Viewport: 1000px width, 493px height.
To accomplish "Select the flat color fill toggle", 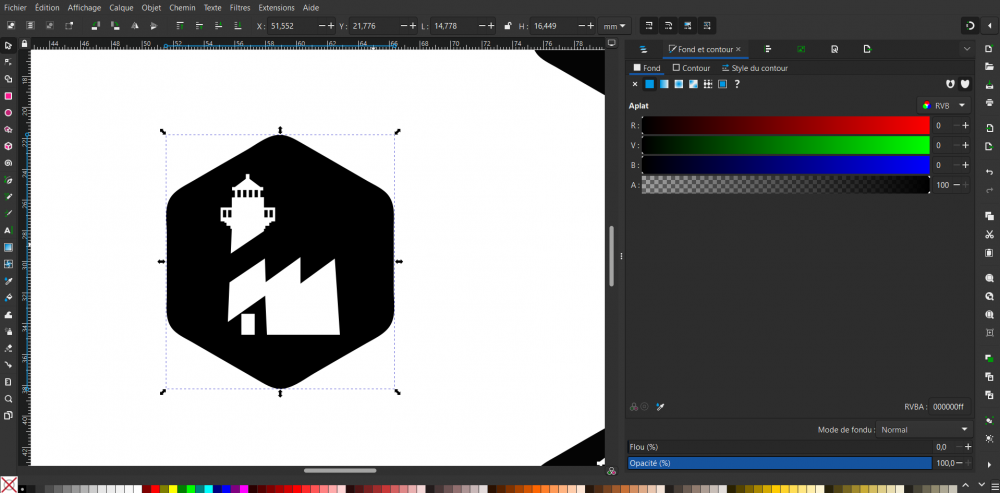I will coord(649,84).
